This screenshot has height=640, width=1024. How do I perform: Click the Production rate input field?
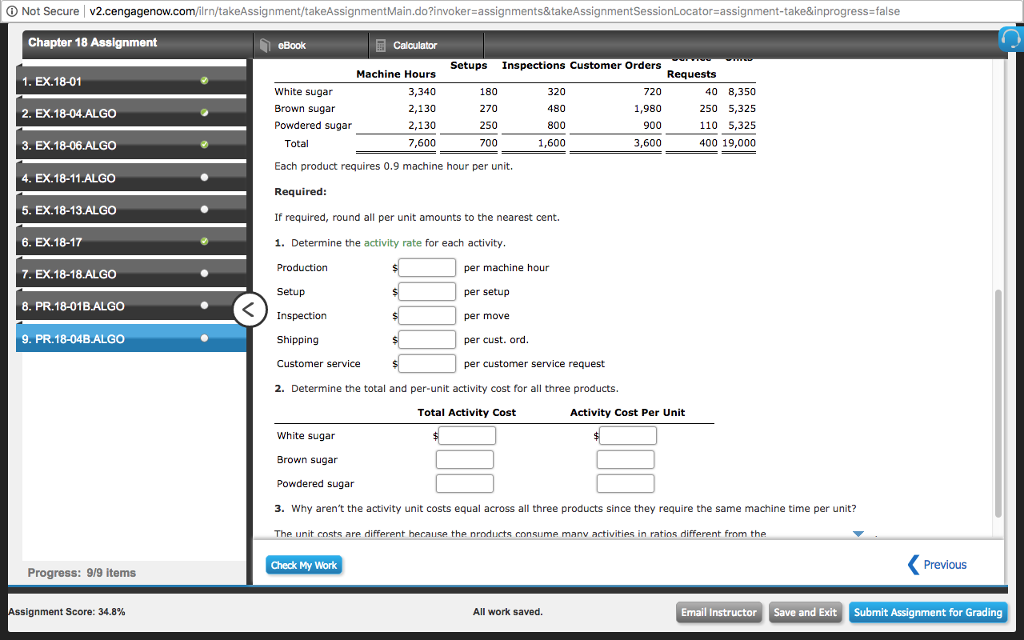(x=427, y=267)
